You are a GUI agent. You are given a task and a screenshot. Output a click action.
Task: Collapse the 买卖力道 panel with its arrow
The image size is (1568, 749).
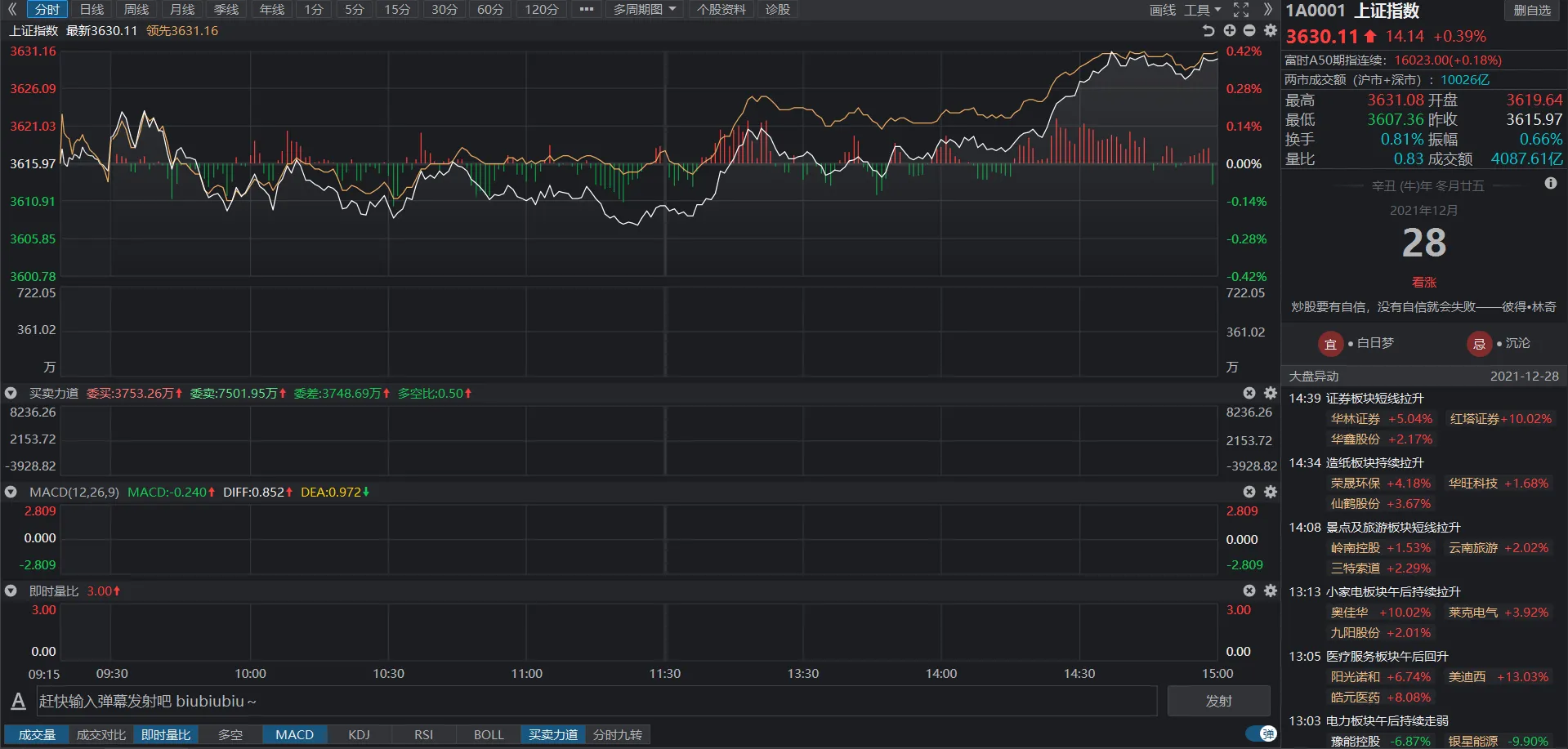click(x=11, y=393)
